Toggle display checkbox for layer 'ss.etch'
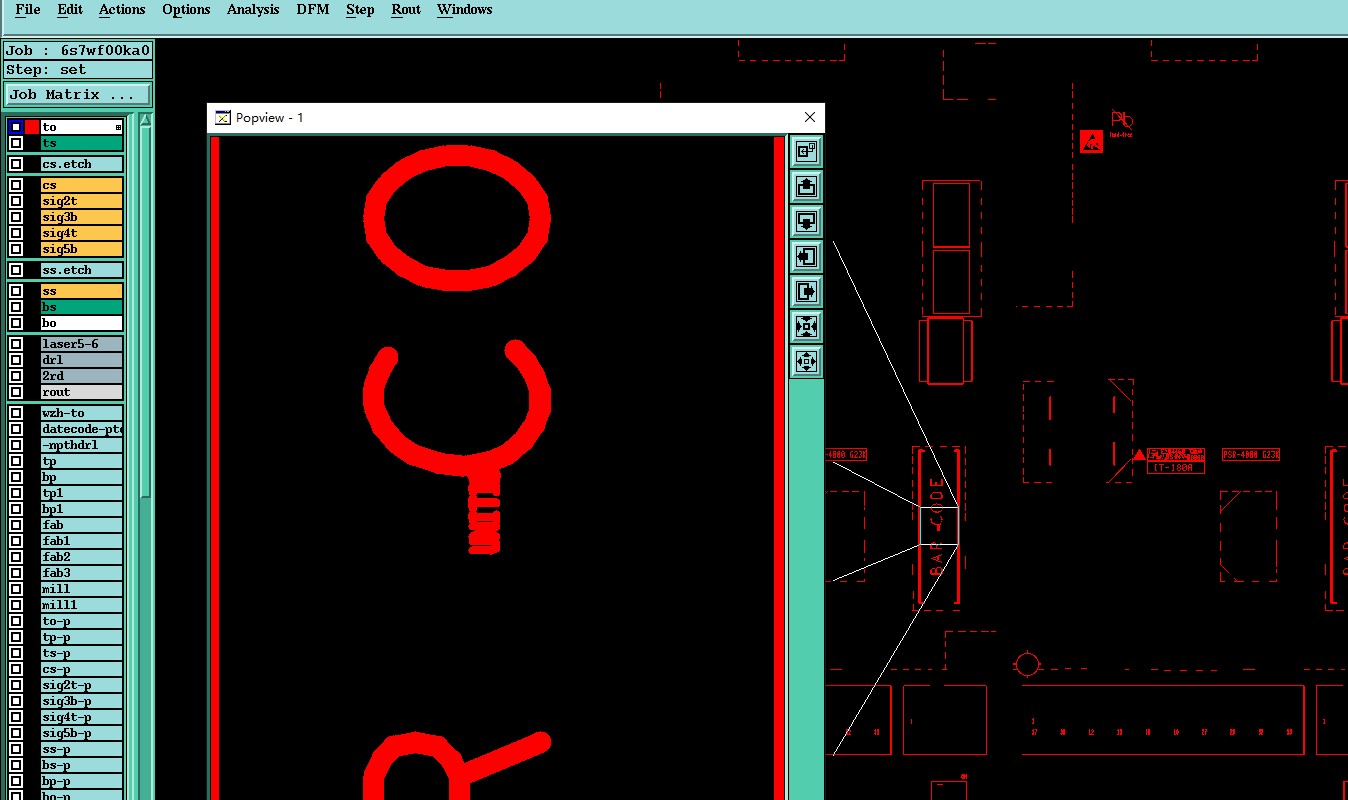The width and height of the screenshot is (1348, 800). [16, 270]
